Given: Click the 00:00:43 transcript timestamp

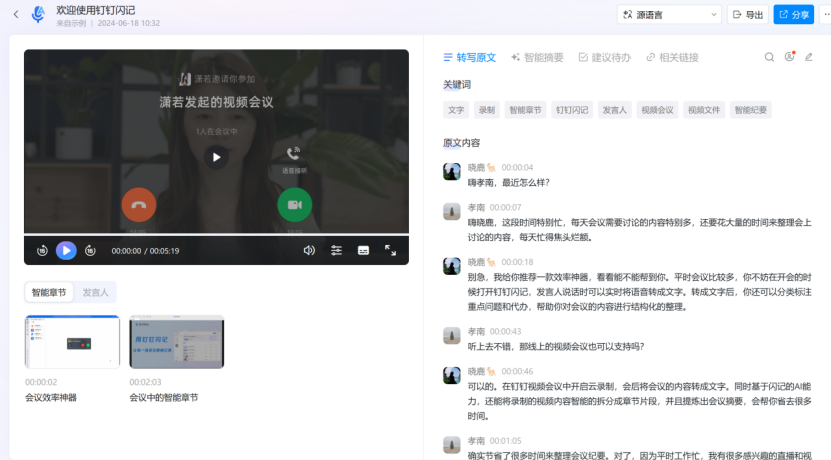Looking at the screenshot, I should pyautogui.click(x=505, y=331).
